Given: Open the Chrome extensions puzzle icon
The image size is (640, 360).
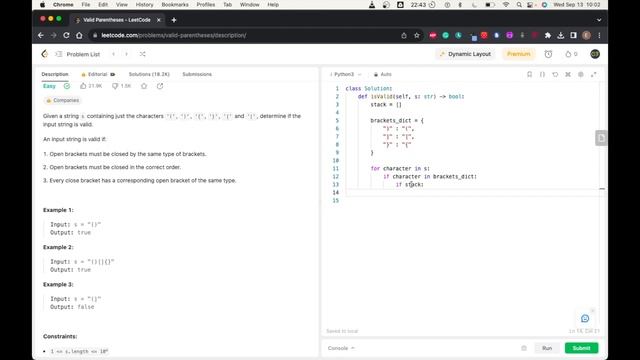Looking at the screenshot, I should 548,36.
